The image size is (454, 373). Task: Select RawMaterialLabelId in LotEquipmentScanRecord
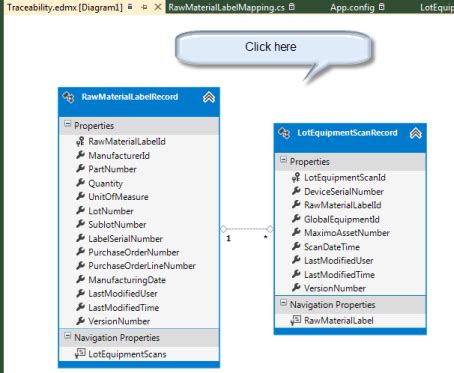pos(343,205)
